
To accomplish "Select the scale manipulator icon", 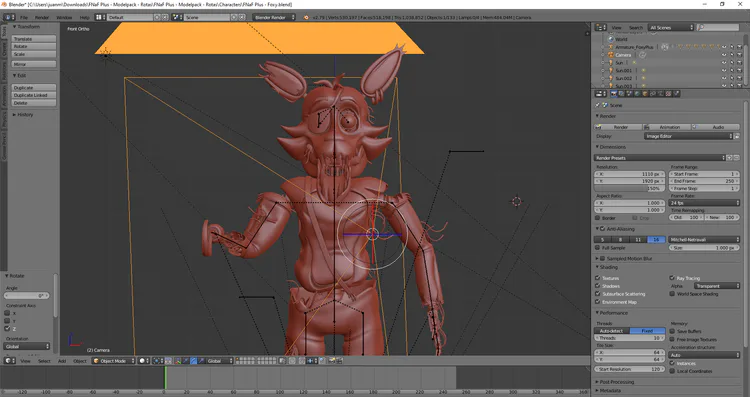I will tap(201, 361).
